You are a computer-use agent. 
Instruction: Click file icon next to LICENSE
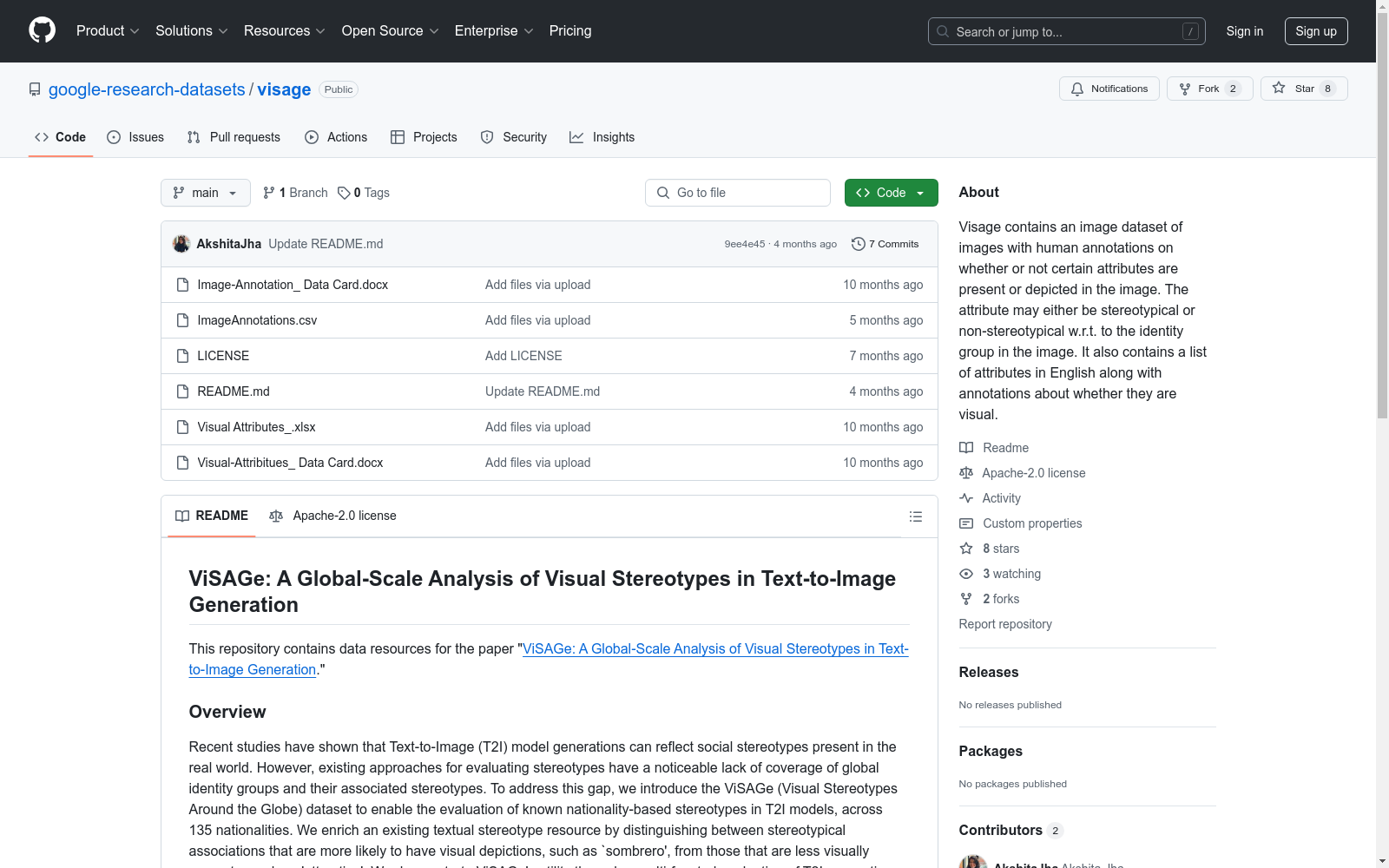click(x=182, y=356)
